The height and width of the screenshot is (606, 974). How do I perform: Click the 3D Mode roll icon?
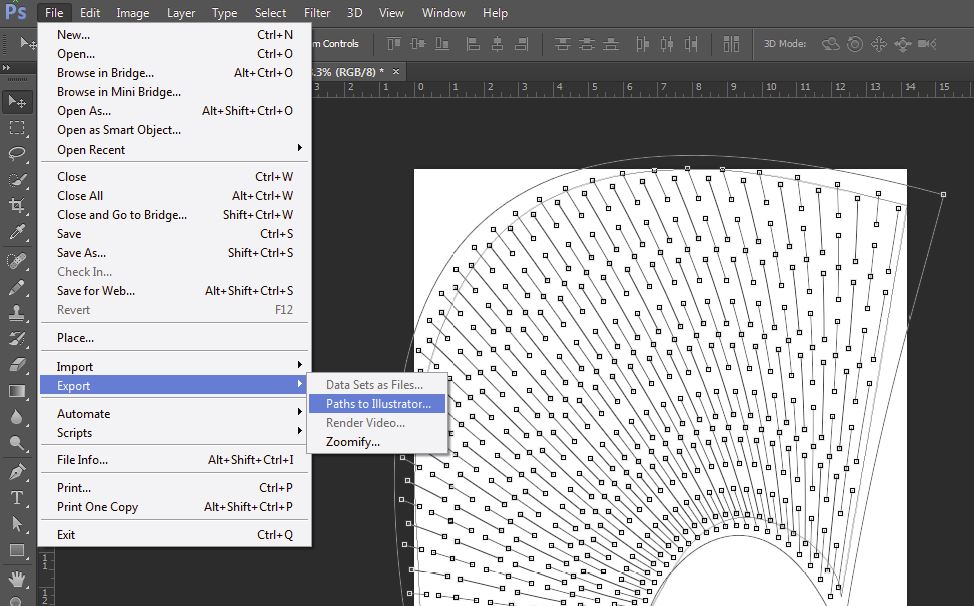pyautogui.click(x=855, y=44)
